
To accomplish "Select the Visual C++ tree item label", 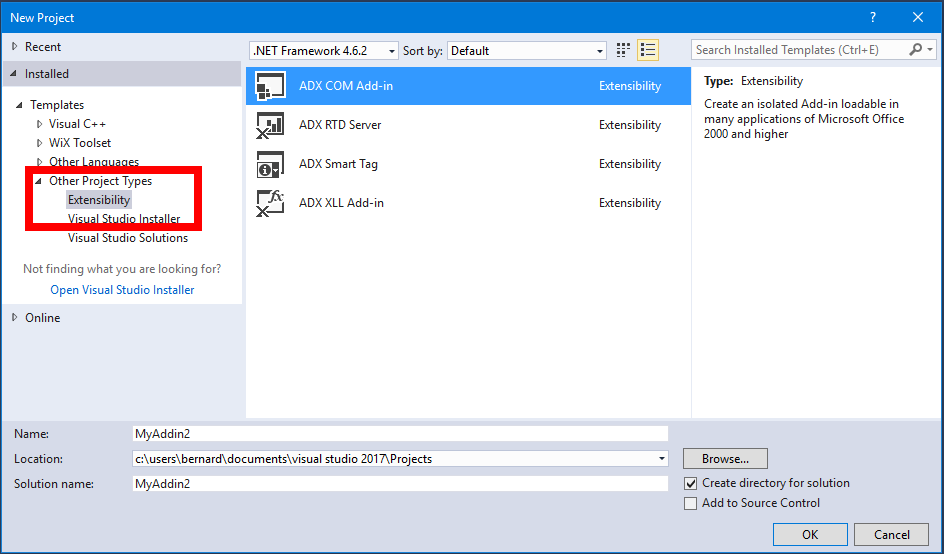I will [x=77, y=124].
